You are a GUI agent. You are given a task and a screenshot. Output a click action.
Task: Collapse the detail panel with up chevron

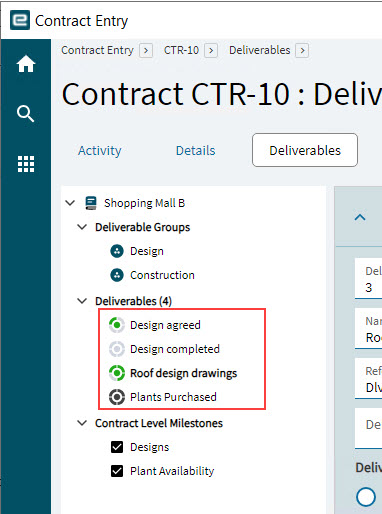click(x=360, y=218)
